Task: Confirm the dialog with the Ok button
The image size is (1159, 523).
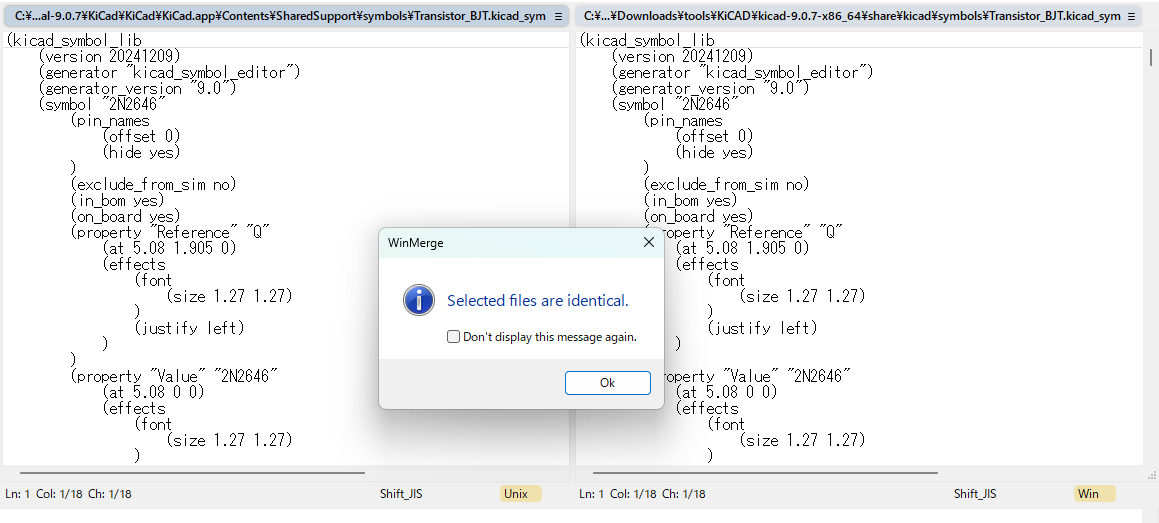Action: pos(608,383)
